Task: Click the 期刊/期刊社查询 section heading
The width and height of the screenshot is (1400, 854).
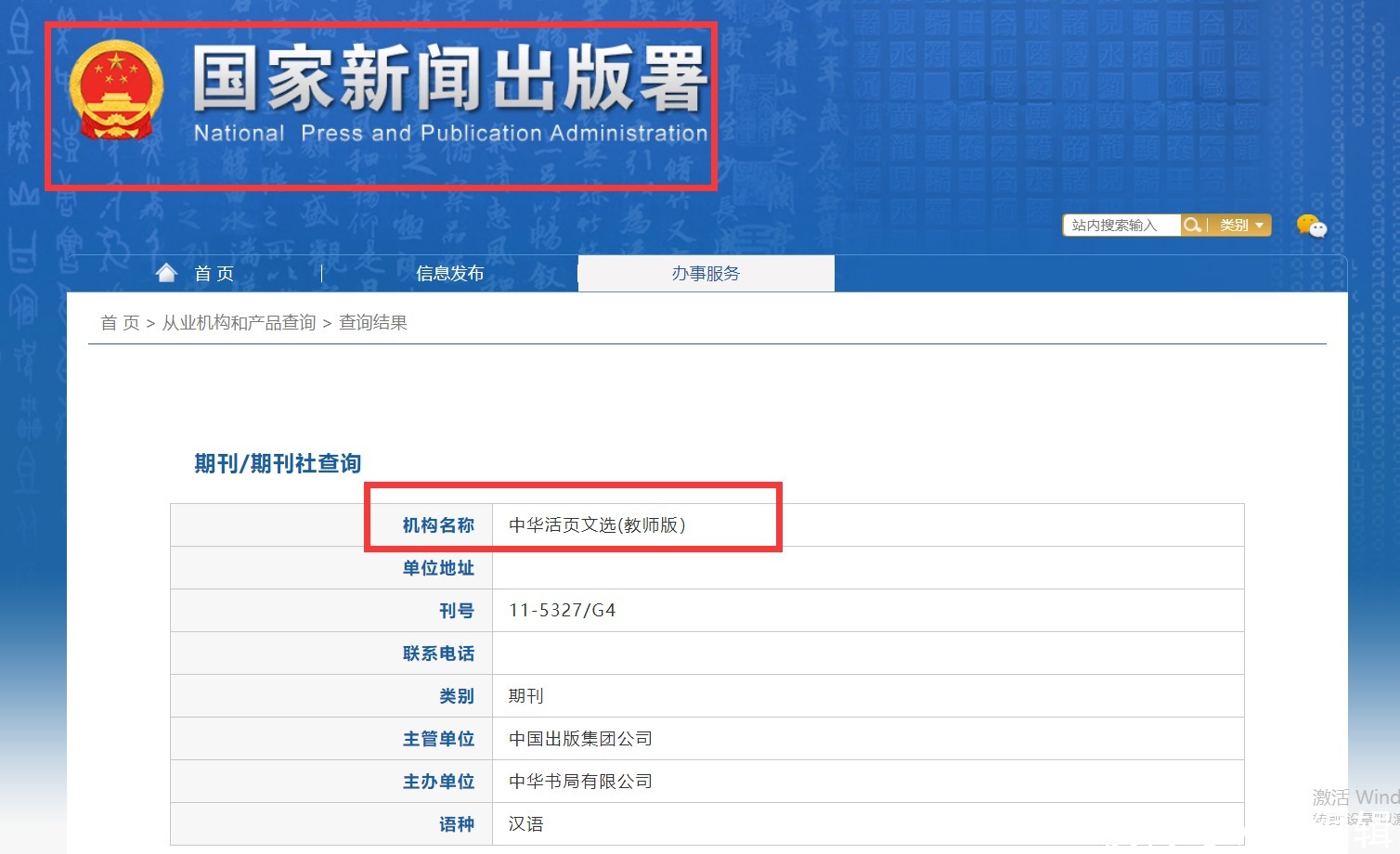Action: [277, 463]
